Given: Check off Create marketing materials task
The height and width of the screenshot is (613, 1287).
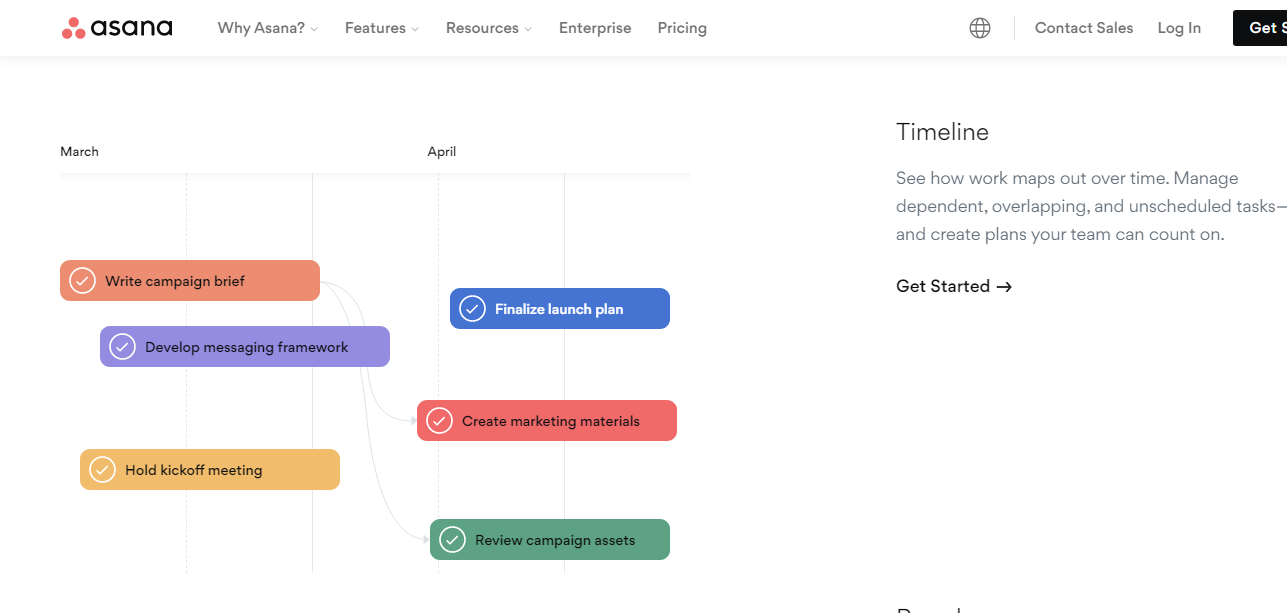Looking at the screenshot, I should click(439, 421).
